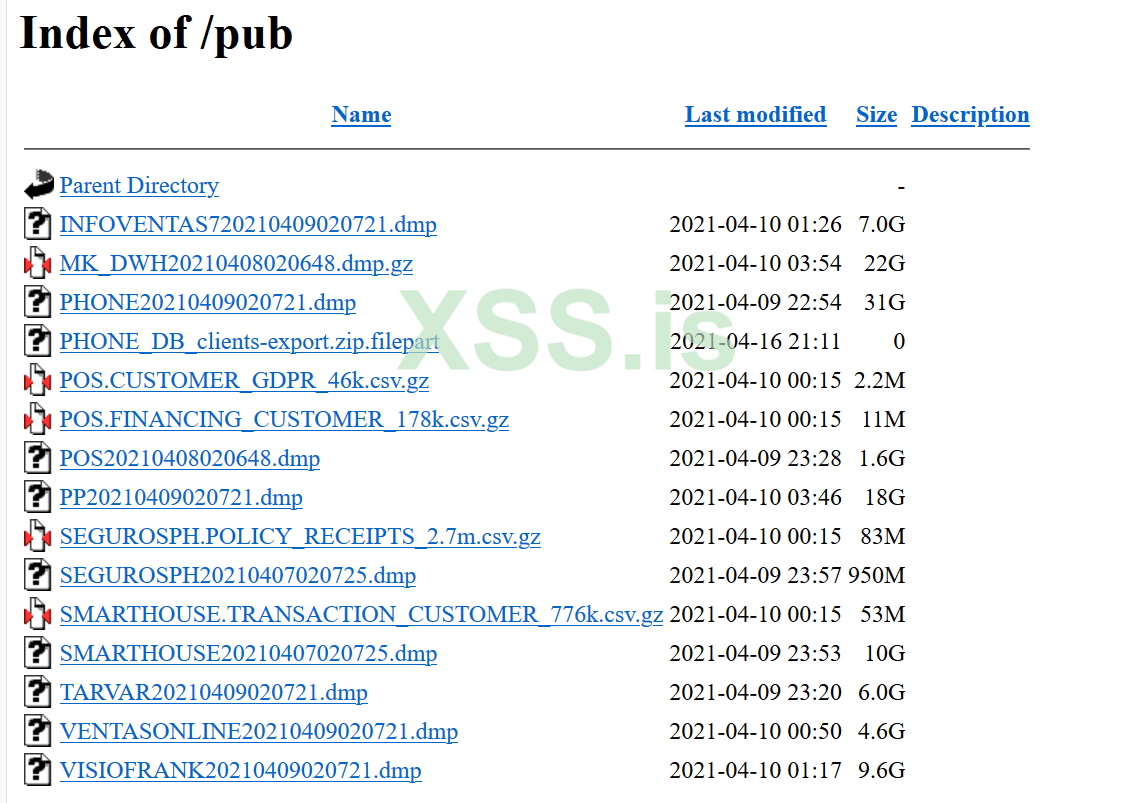This screenshot has width=1131, height=803.
Task: Click size value '7.0G' of INFOVENTAS dump
Action: click(x=881, y=224)
